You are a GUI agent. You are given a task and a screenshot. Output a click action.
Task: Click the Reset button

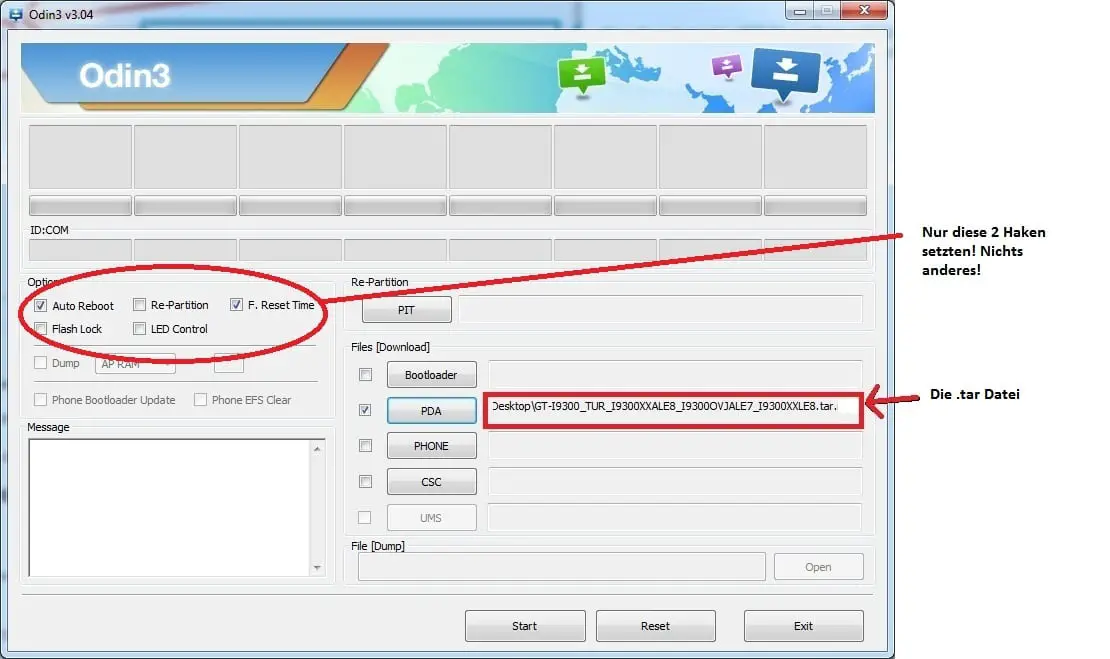tap(656, 626)
